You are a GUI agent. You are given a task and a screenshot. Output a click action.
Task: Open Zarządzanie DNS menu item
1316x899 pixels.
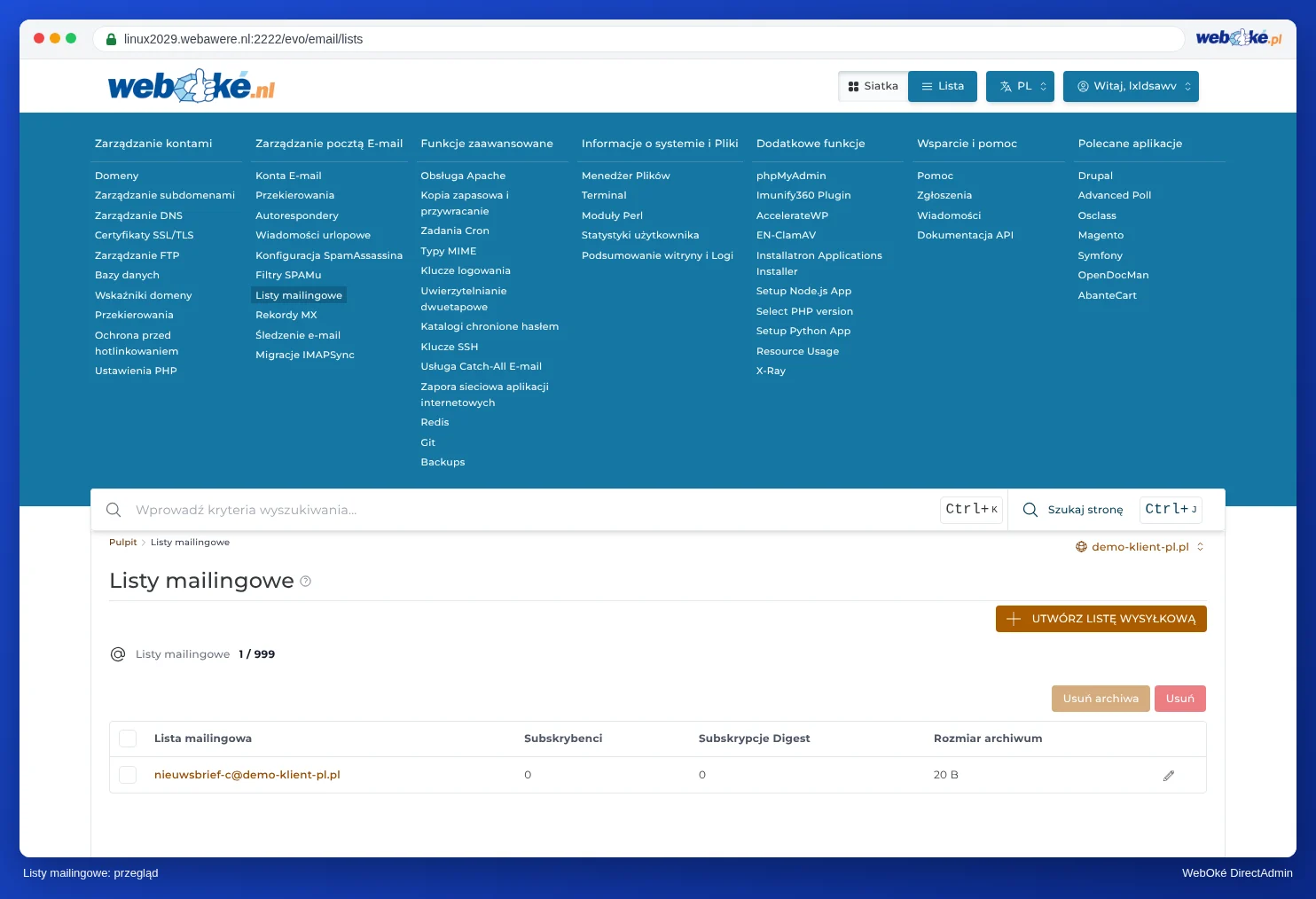tap(138, 215)
